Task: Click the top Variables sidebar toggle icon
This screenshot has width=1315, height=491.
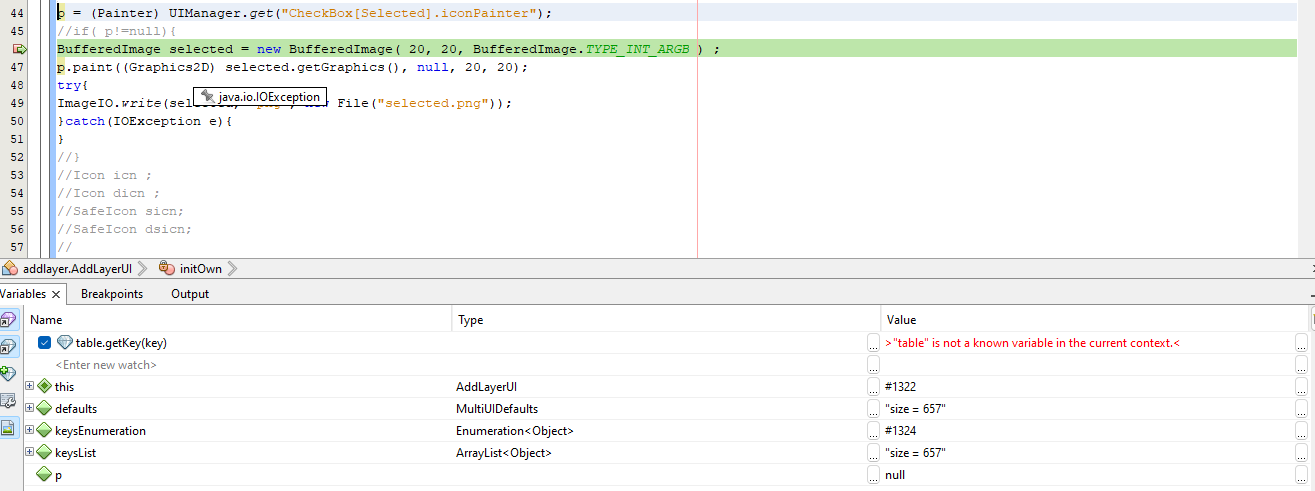Action: 9,320
